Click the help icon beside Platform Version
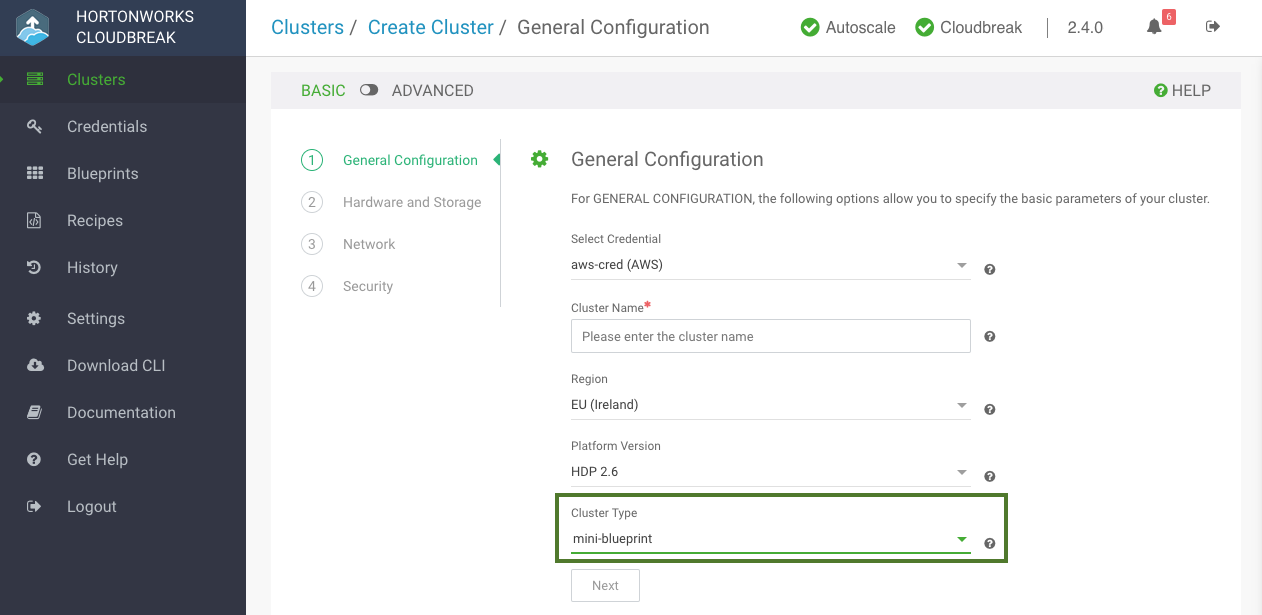The width and height of the screenshot is (1262, 615). point(989,476)
